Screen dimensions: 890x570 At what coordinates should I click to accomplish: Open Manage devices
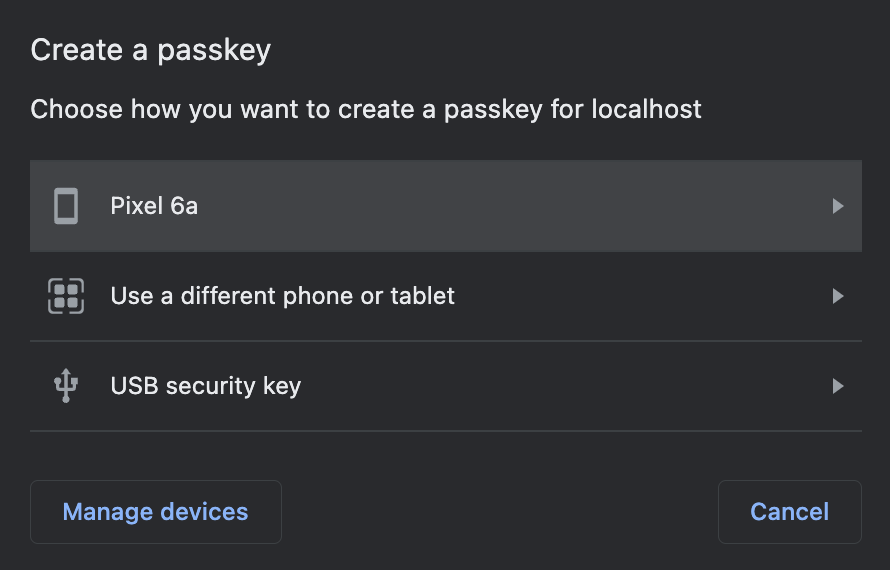point(156,512)
